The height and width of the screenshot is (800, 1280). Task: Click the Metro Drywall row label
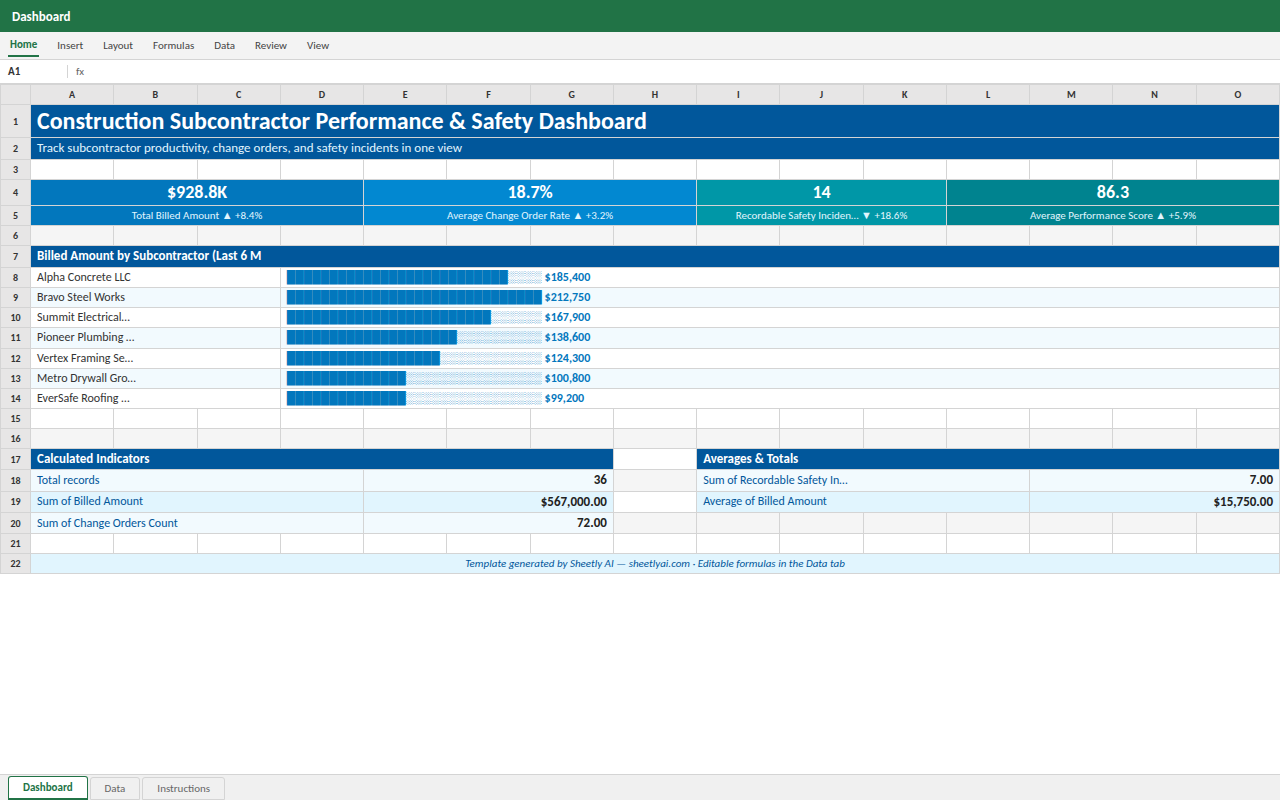[156, 378]
